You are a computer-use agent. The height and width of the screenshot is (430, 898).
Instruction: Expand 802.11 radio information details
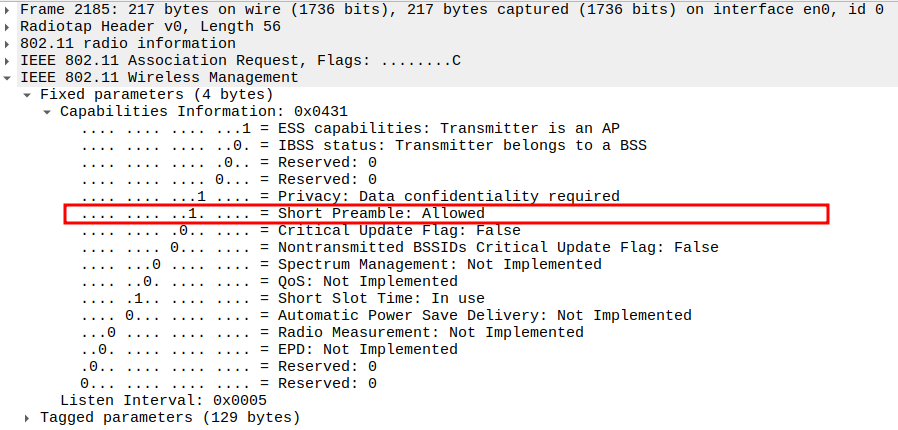coord(9,43)
